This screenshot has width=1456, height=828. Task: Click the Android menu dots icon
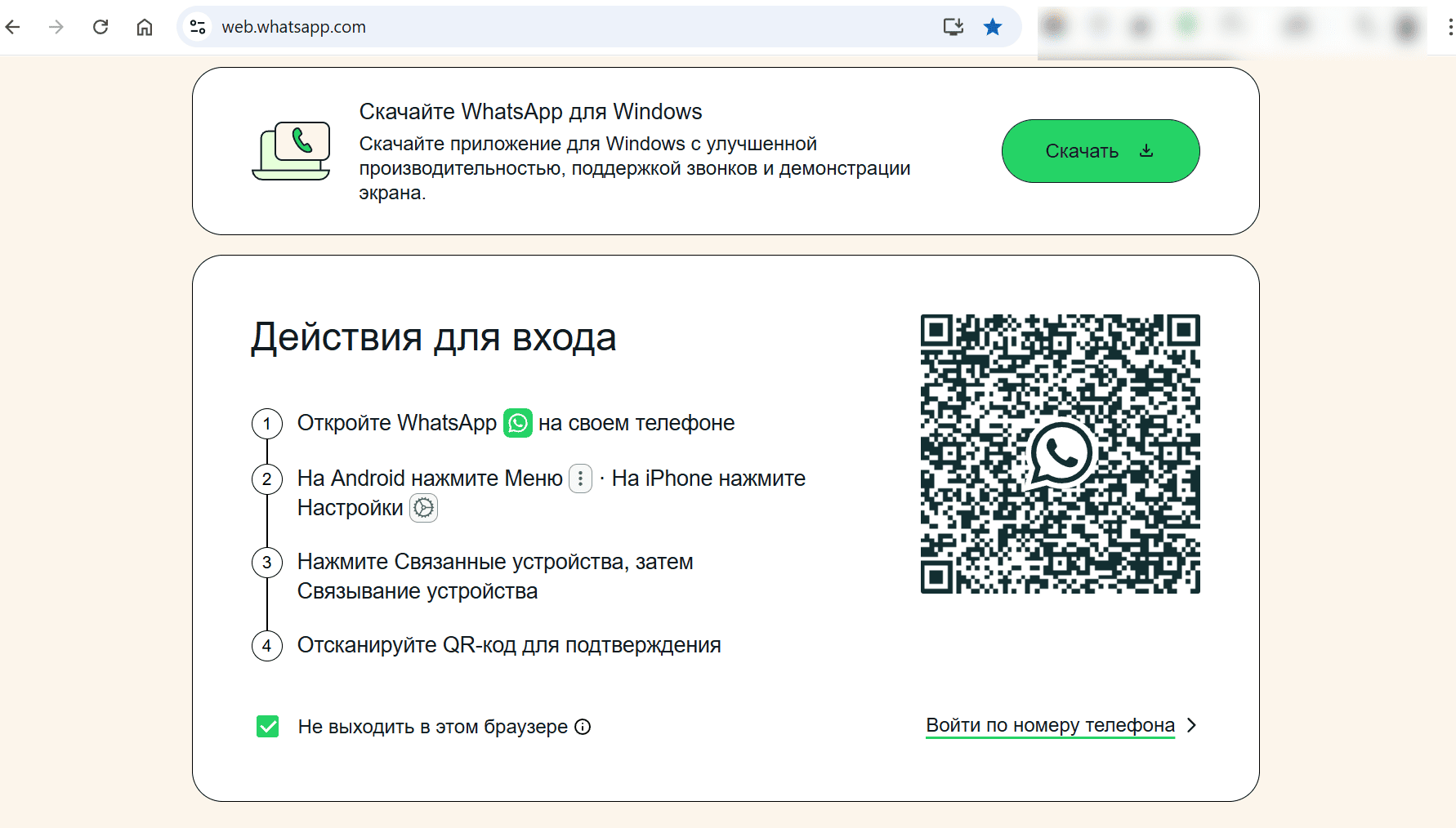[580, 479]
